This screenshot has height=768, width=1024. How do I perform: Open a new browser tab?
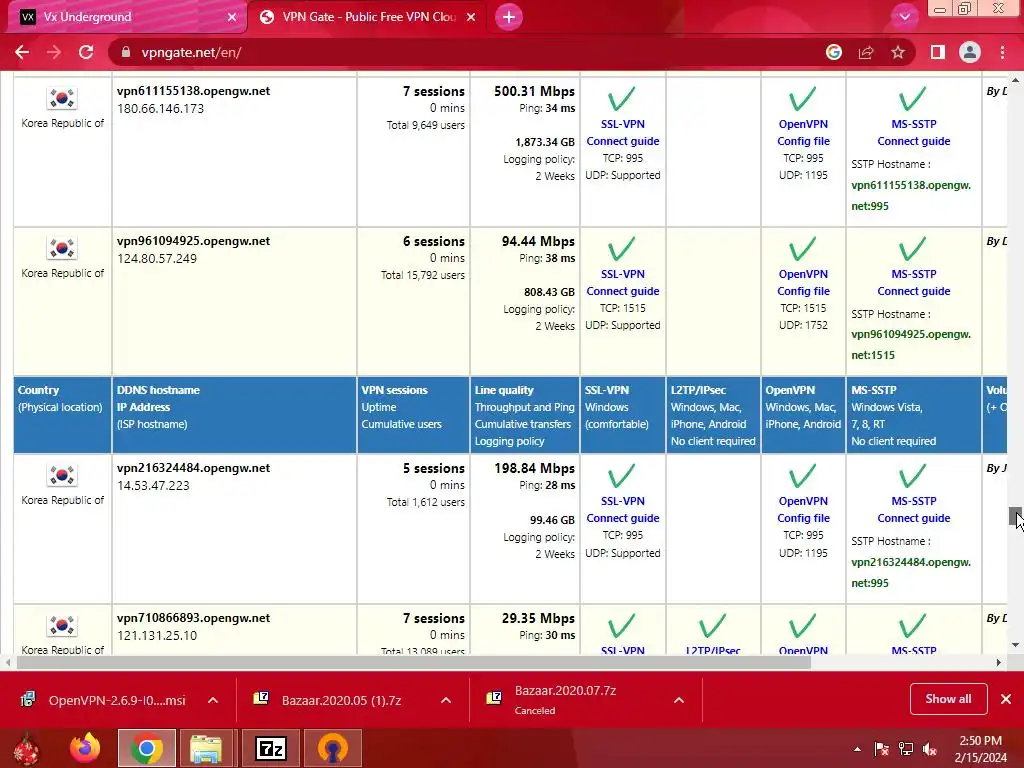[x=509, y=17]
